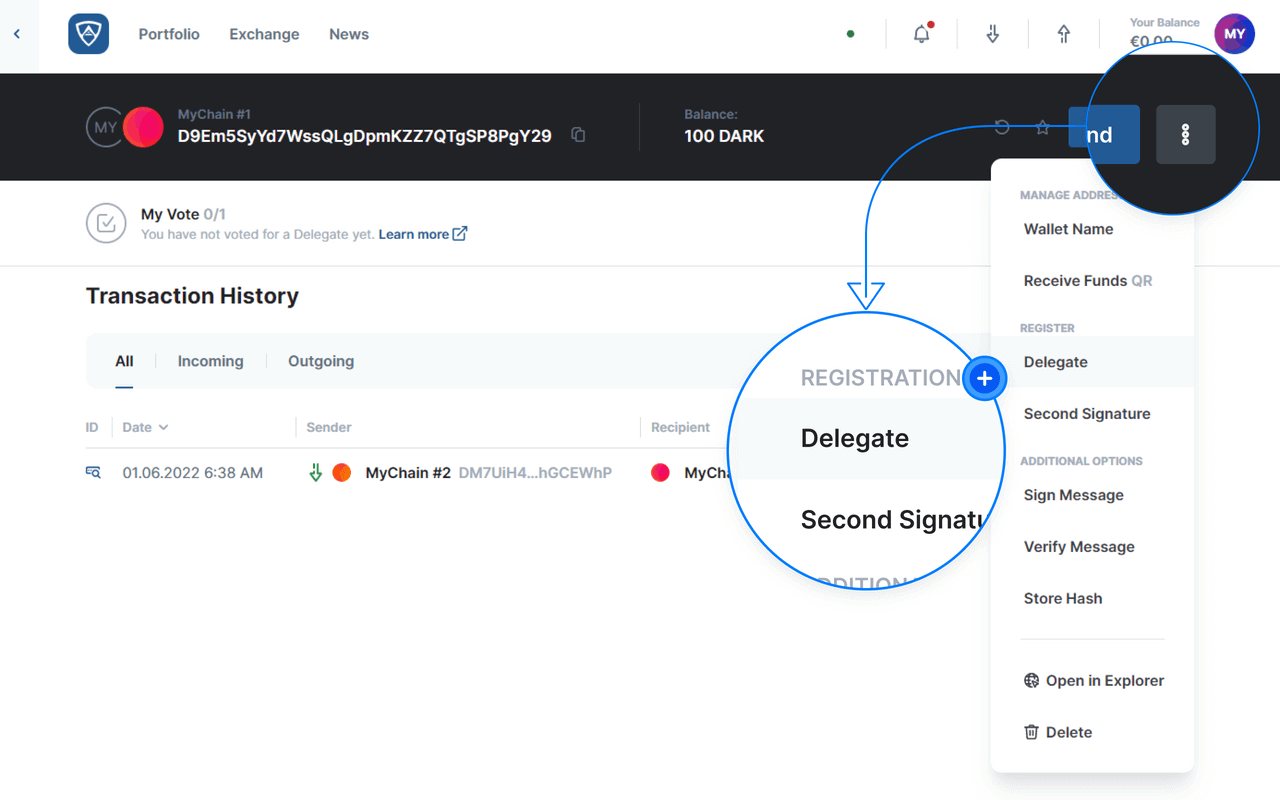Click the wallet app logo icon

point(88,34)
